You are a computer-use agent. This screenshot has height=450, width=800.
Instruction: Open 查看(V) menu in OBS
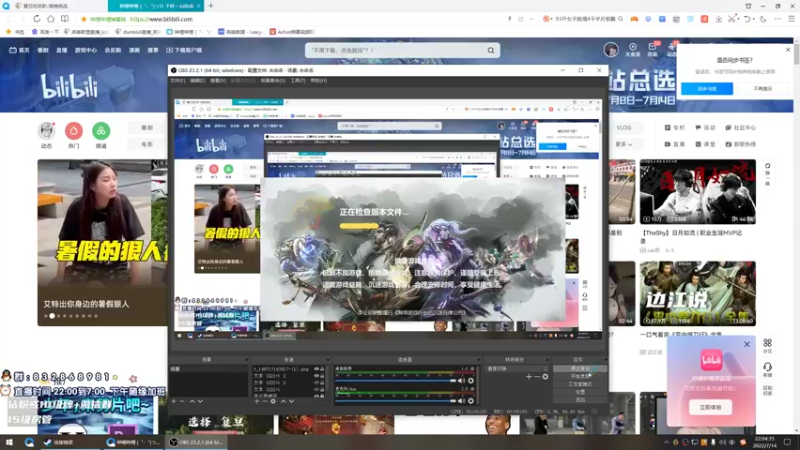click(x=218, y=81)
